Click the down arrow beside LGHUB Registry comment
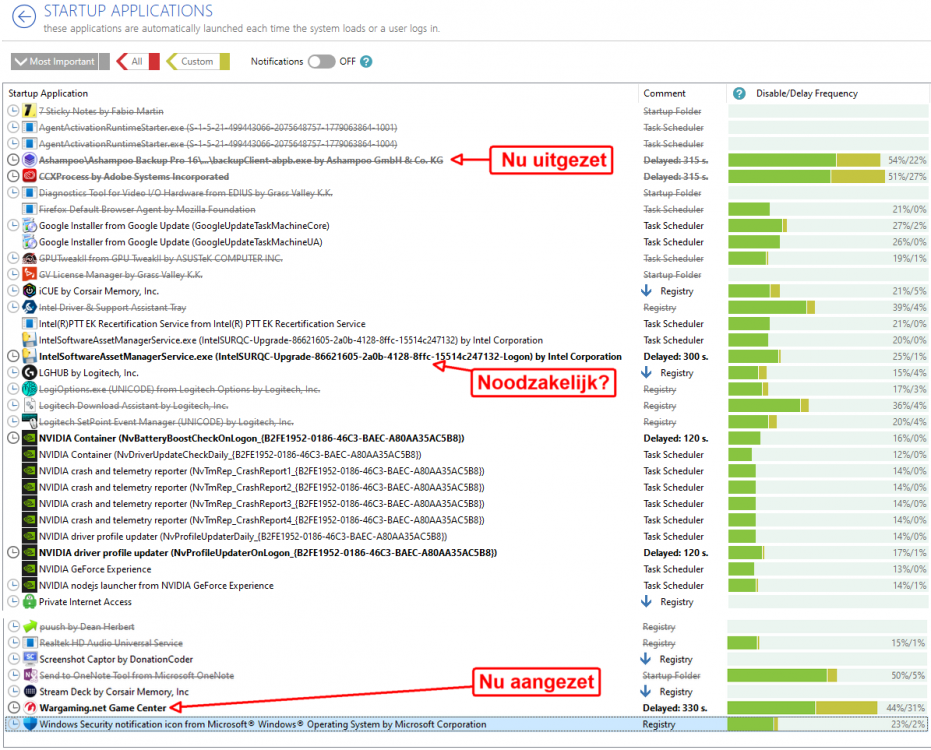 (647, 372)
